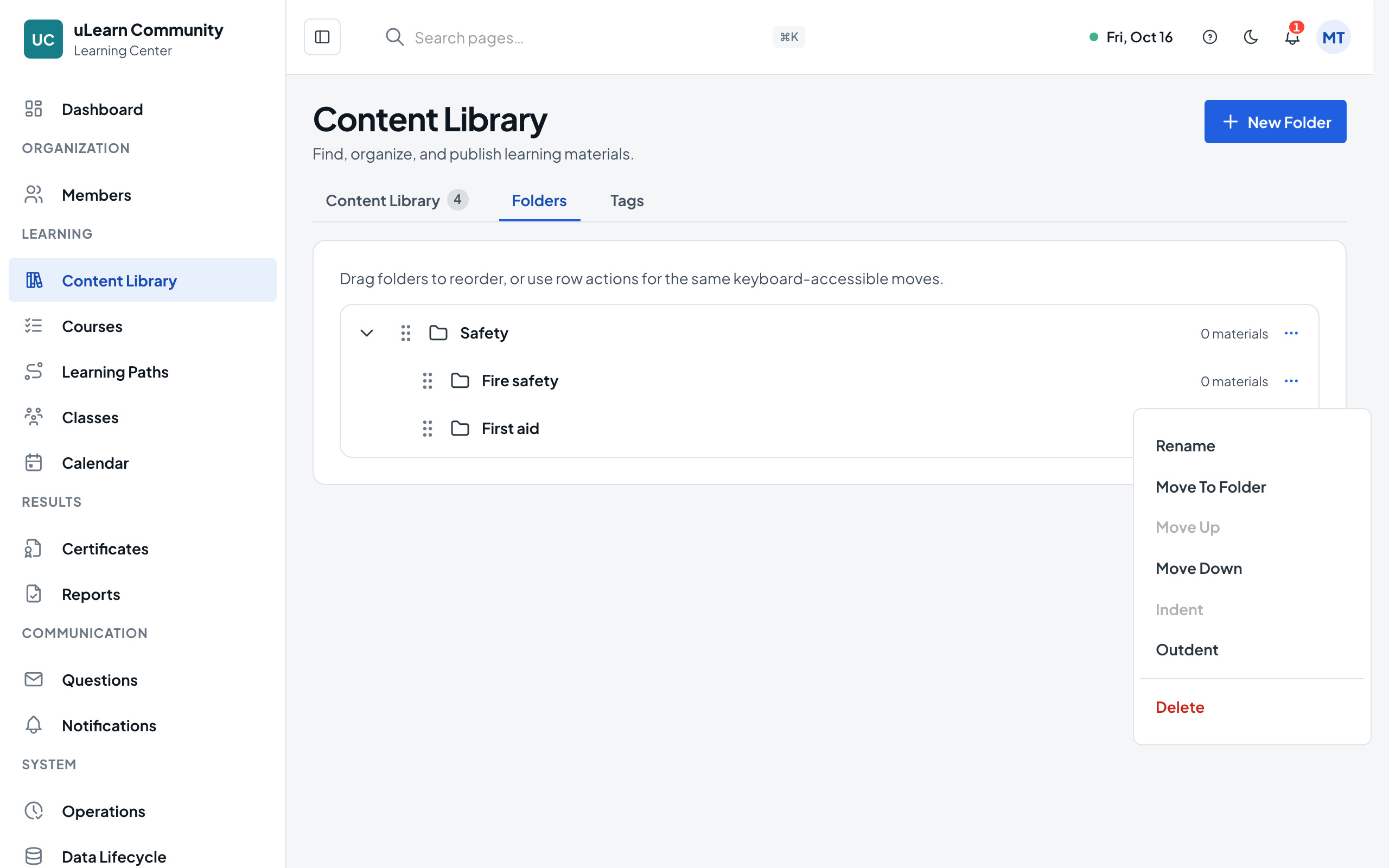The width and height of the screenshot is (1389, 868).
Task: Open Members in the sidebar
Action: tap(142, 195)
